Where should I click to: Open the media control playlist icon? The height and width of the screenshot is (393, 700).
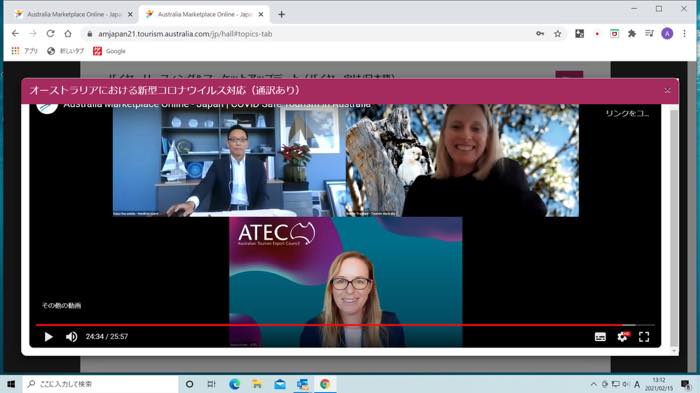[650, 33]
